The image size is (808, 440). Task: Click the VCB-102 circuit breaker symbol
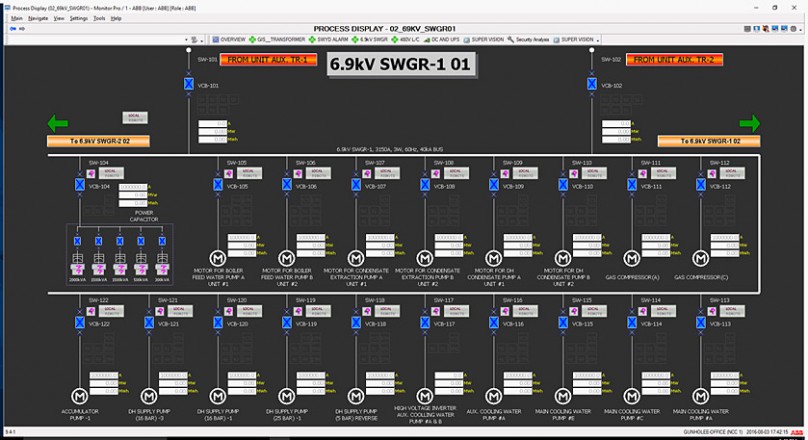click(x=592, y=84)
